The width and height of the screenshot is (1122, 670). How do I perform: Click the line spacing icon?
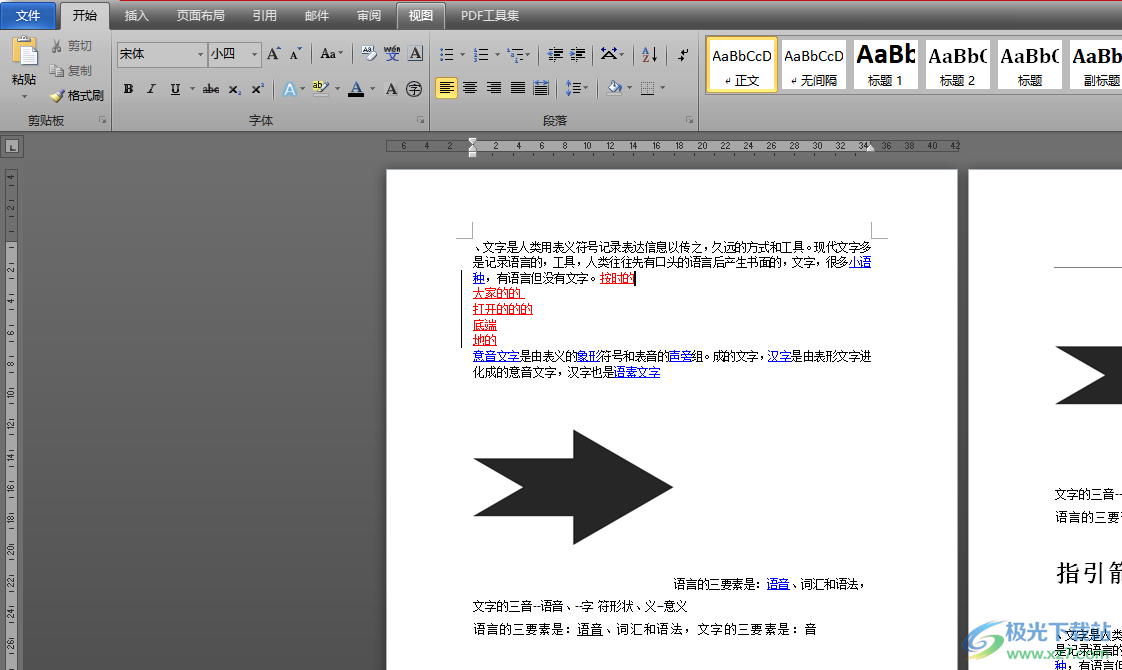[572, 88]
